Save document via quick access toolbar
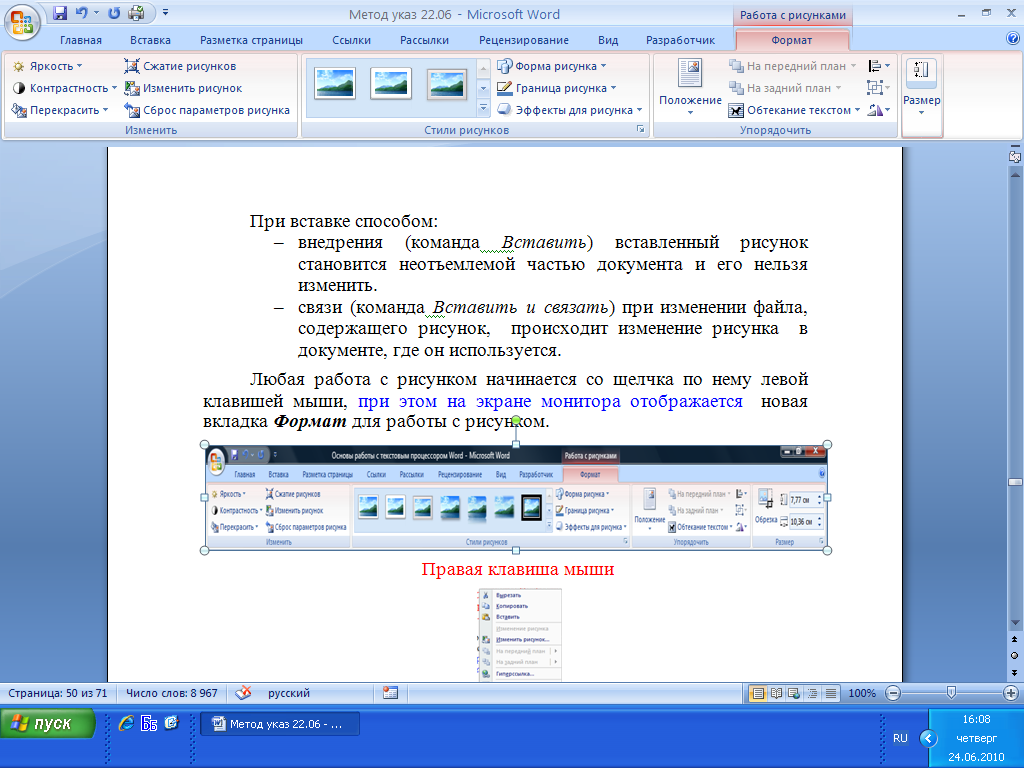Screen dimensions: 1024x768 [60, 12]
